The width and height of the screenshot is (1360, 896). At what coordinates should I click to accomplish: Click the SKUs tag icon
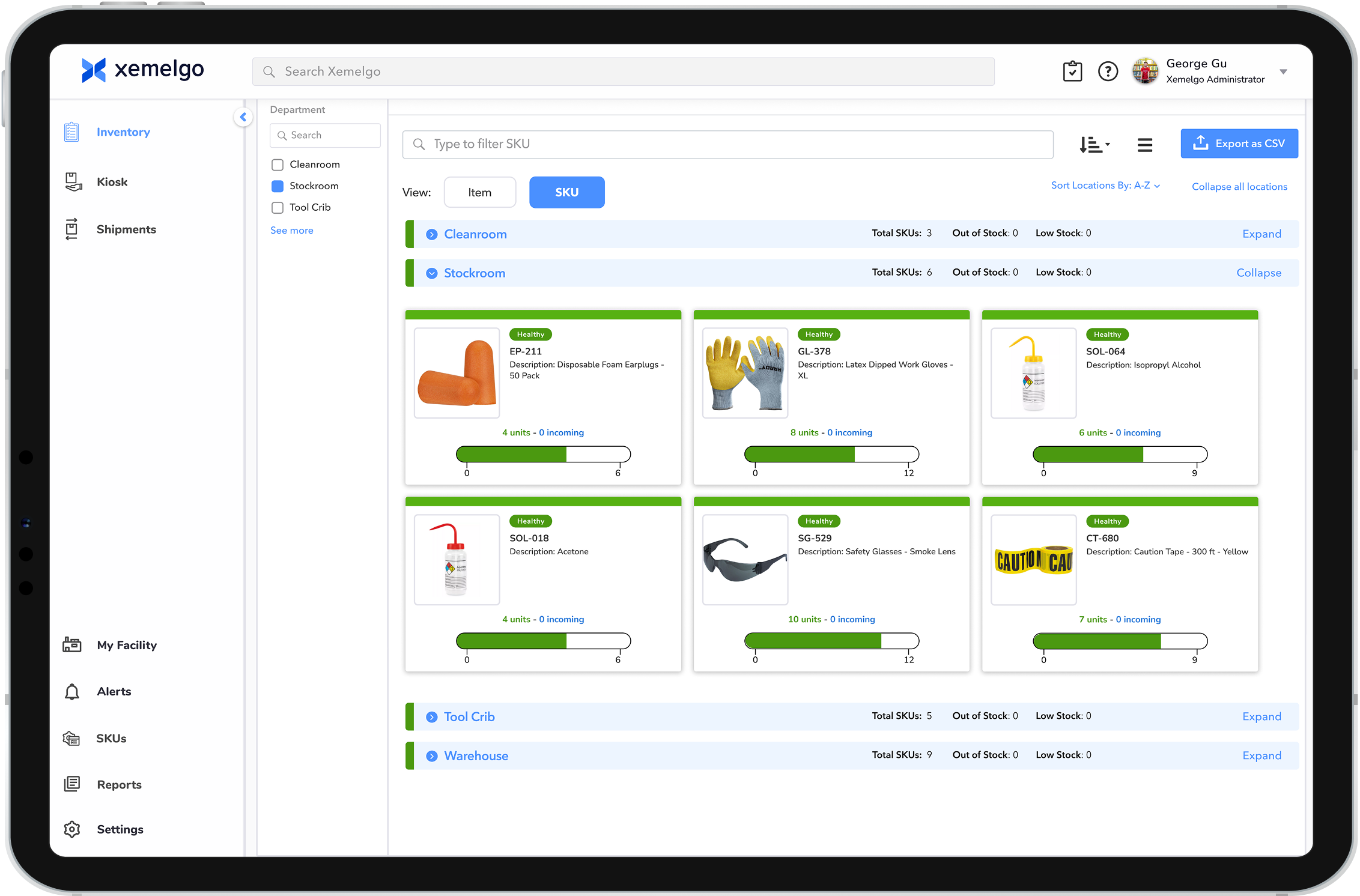point(71,739)
